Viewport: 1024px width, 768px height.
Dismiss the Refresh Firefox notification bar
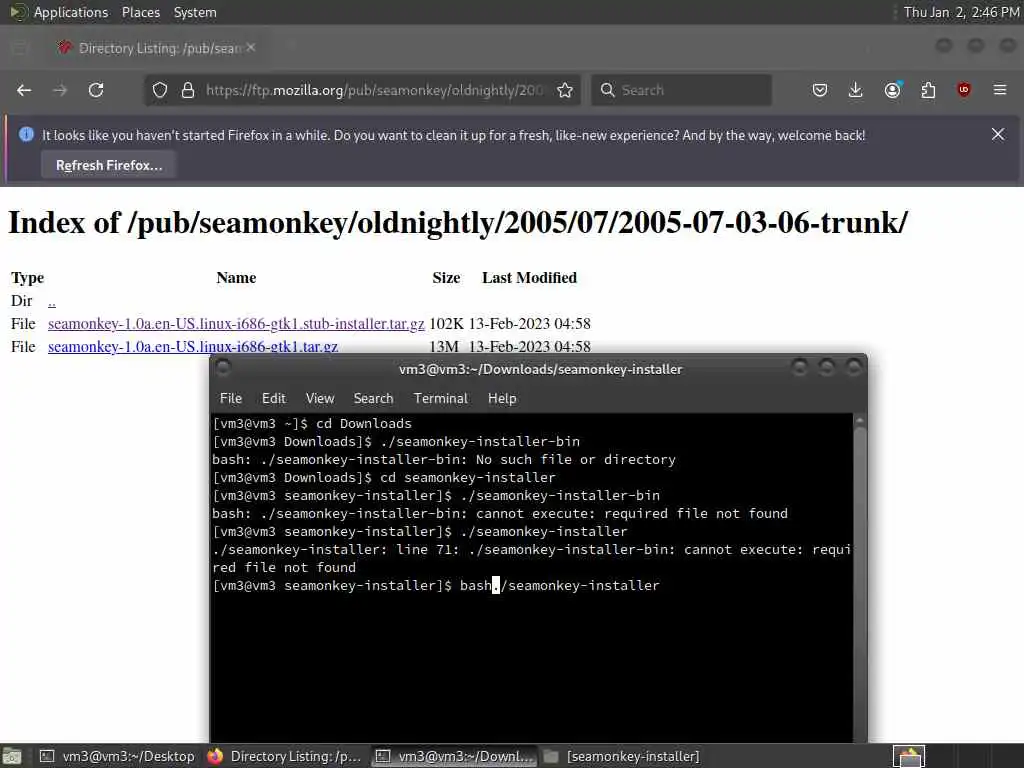tap(998, 135)
